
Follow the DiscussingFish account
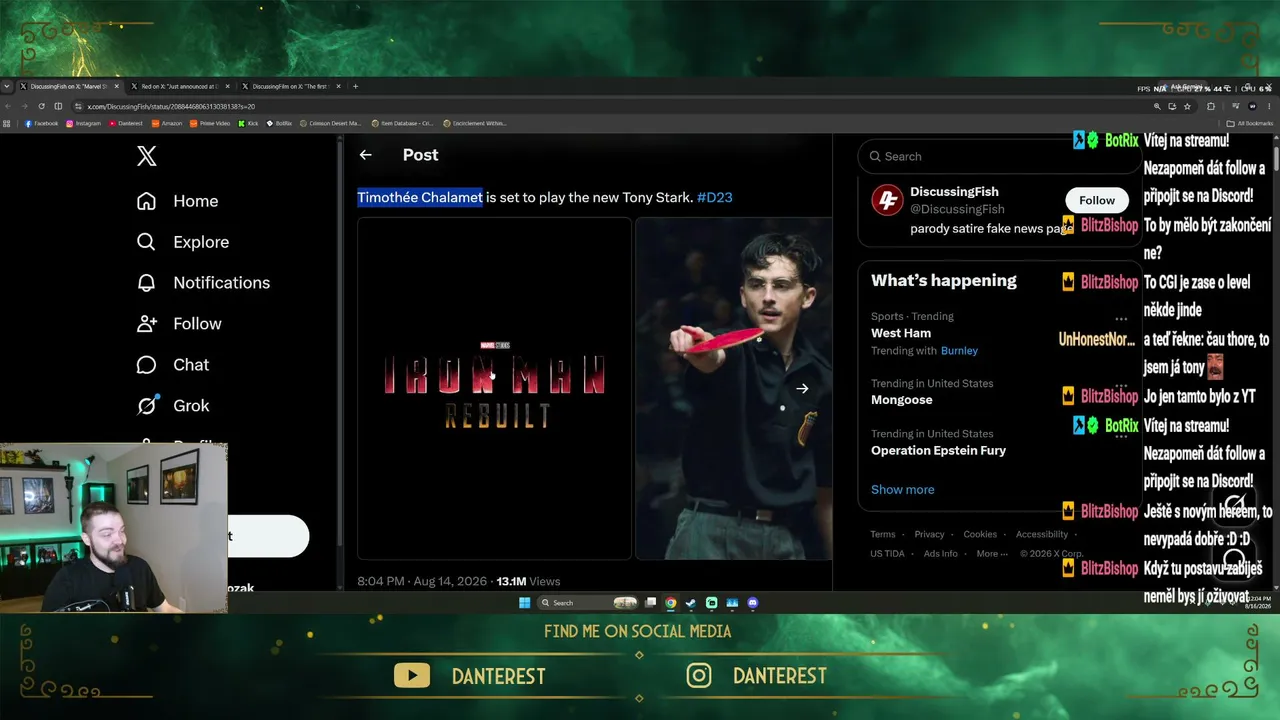[1097, 200]
